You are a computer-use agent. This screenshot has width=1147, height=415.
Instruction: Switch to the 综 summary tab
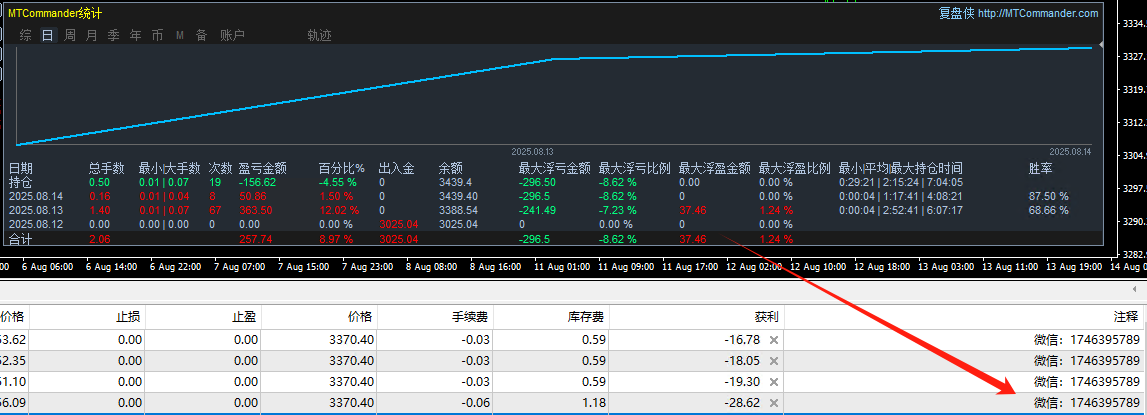coord(26,35)
